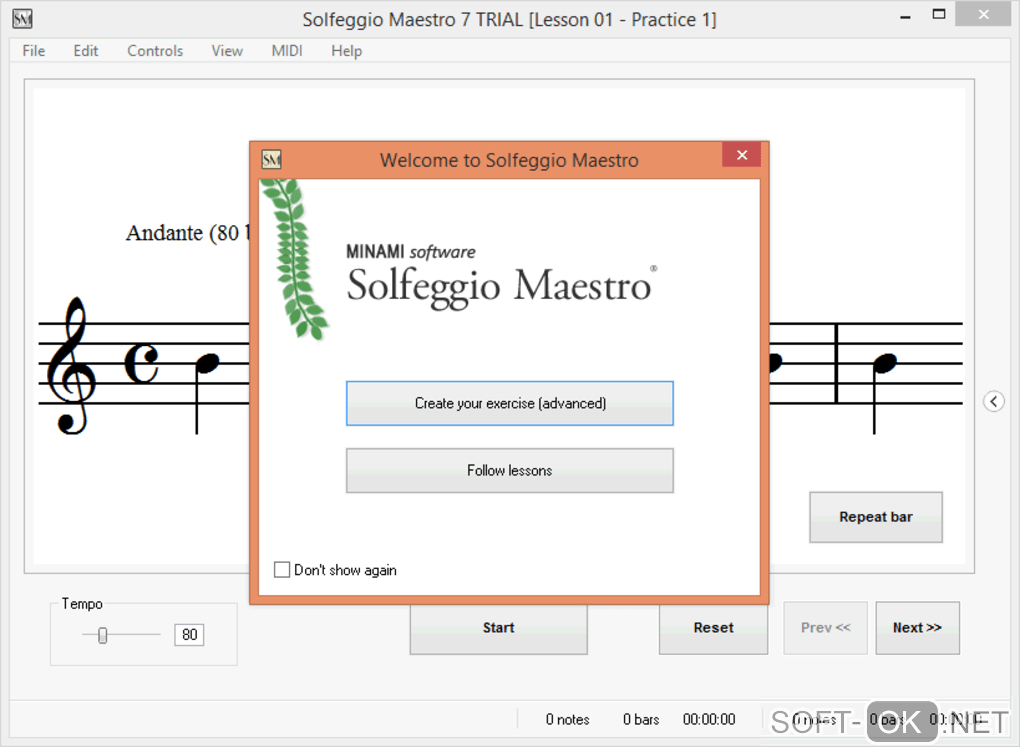The width and height of the screenshot is (1020, 747).
Task: Open the View menu
Action: [x=227, y=51]
